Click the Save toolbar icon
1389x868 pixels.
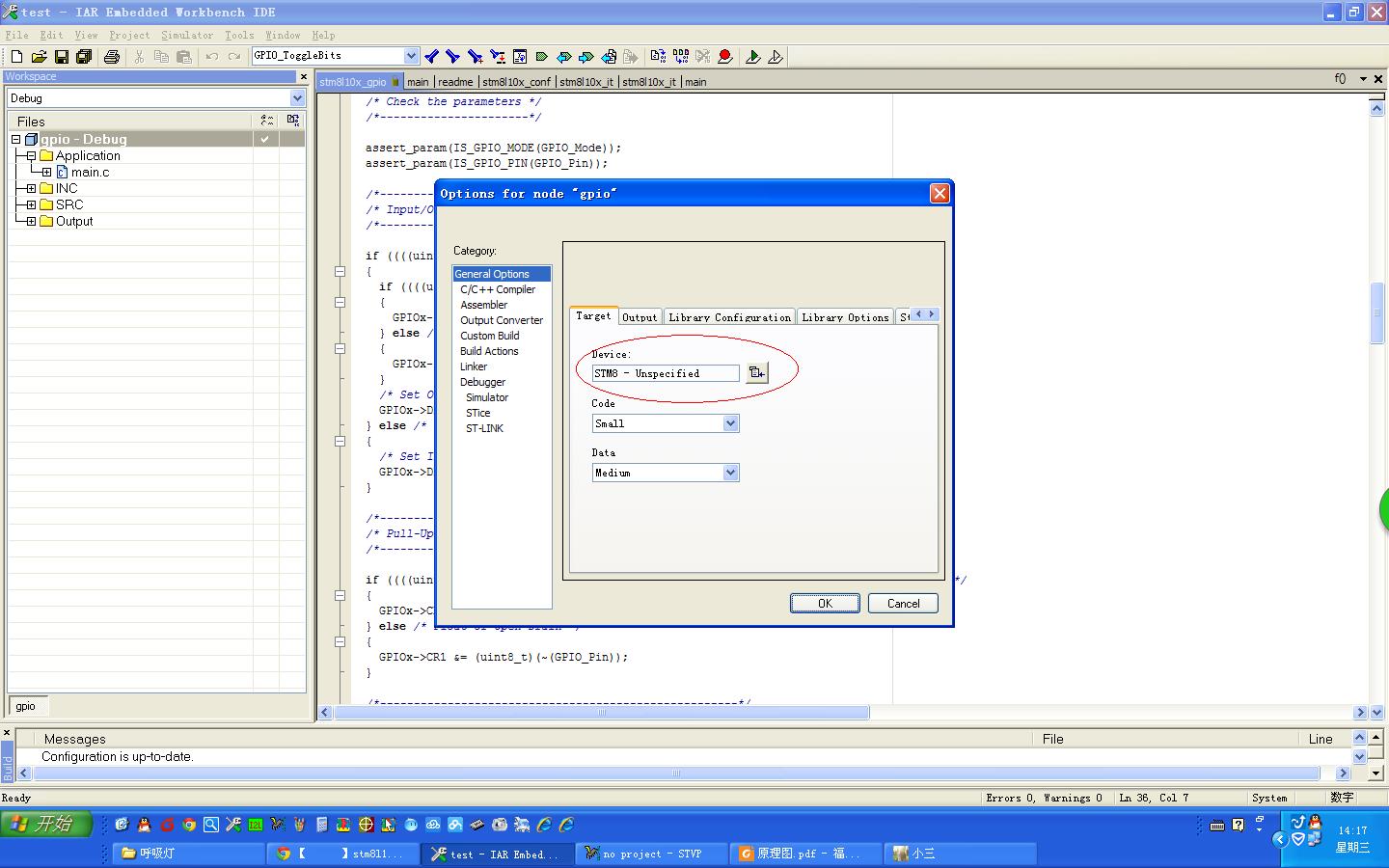tap(62, 57)
